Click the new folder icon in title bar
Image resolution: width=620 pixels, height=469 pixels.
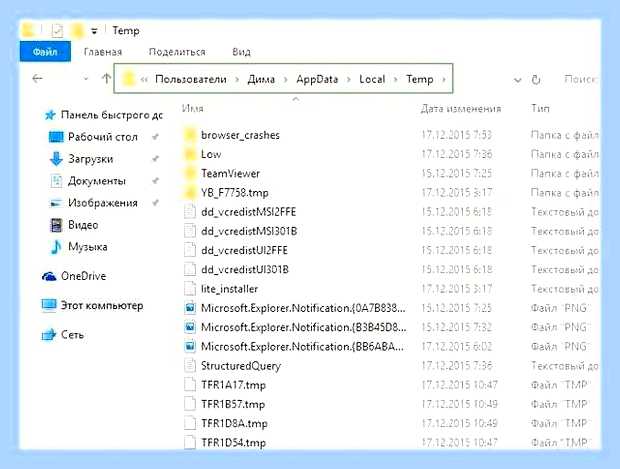(x=78, y=30)
